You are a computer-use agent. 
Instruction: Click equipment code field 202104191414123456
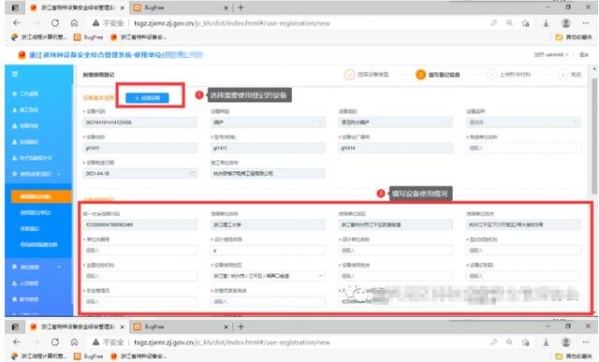click(140, 122)
